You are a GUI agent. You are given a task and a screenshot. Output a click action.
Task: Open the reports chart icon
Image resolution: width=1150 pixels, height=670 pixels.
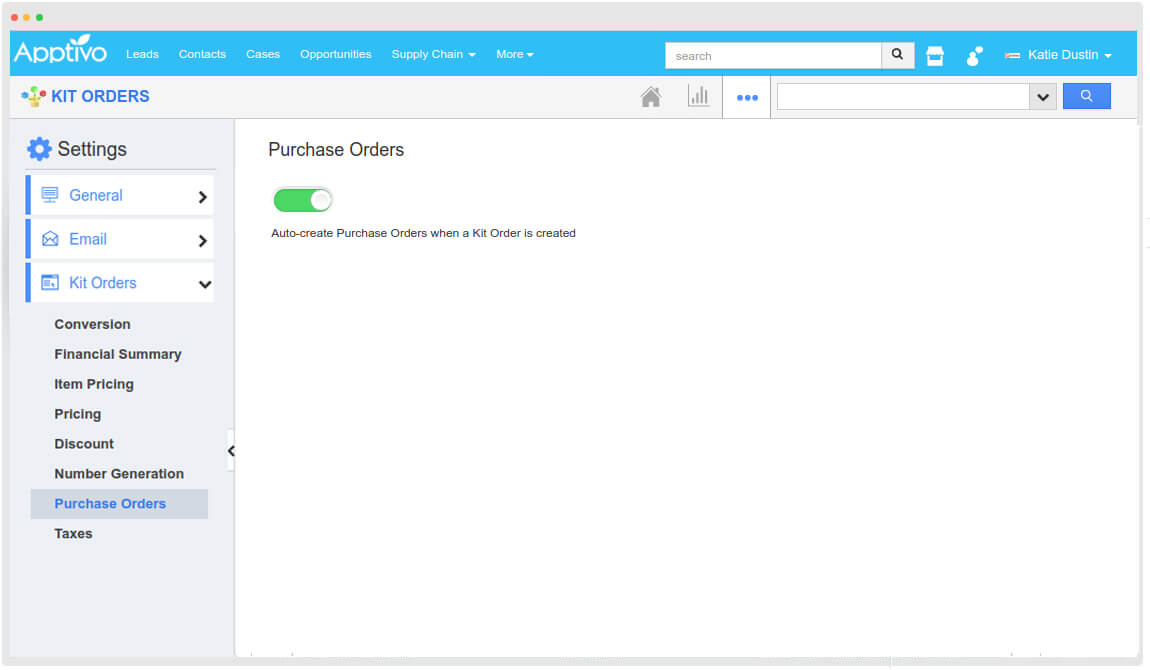(699, 96)
